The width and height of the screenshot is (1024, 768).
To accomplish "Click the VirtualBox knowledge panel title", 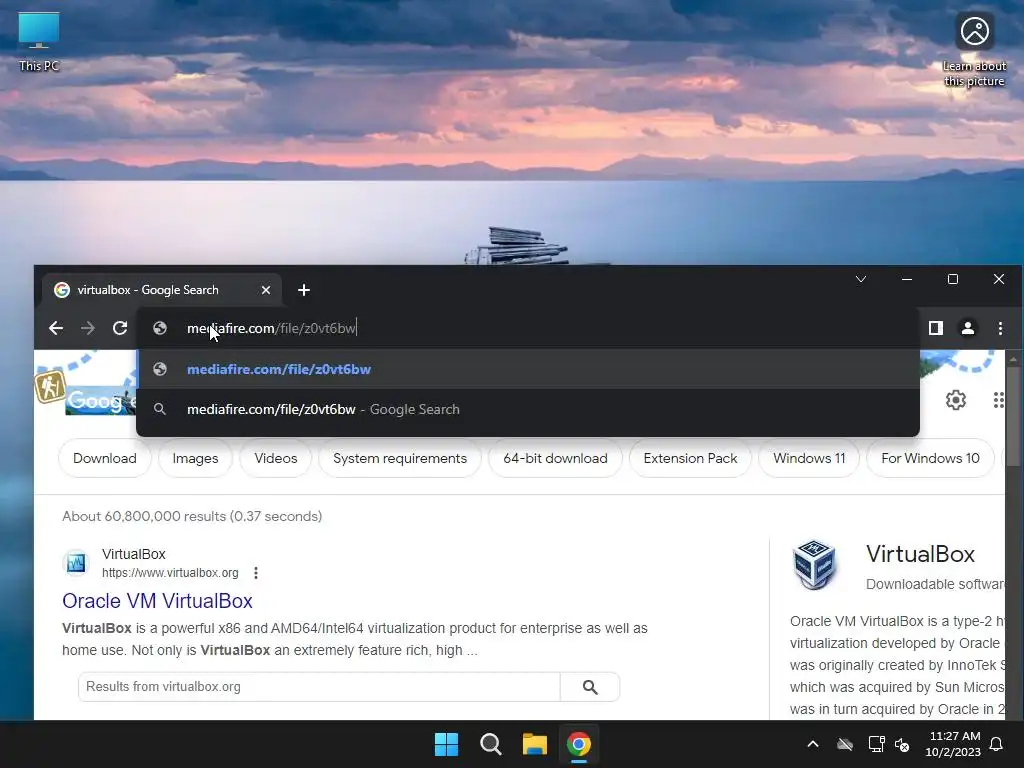I will pos(920,554).
